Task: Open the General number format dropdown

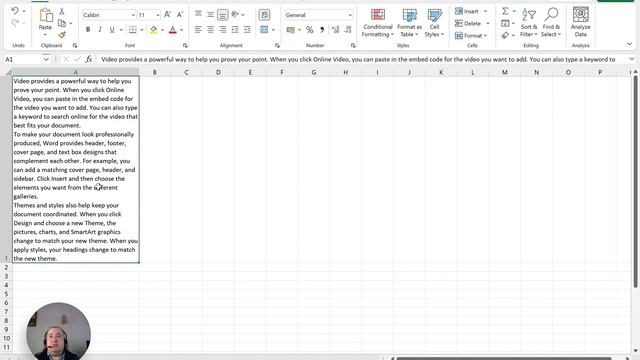Action: (350, 15)
